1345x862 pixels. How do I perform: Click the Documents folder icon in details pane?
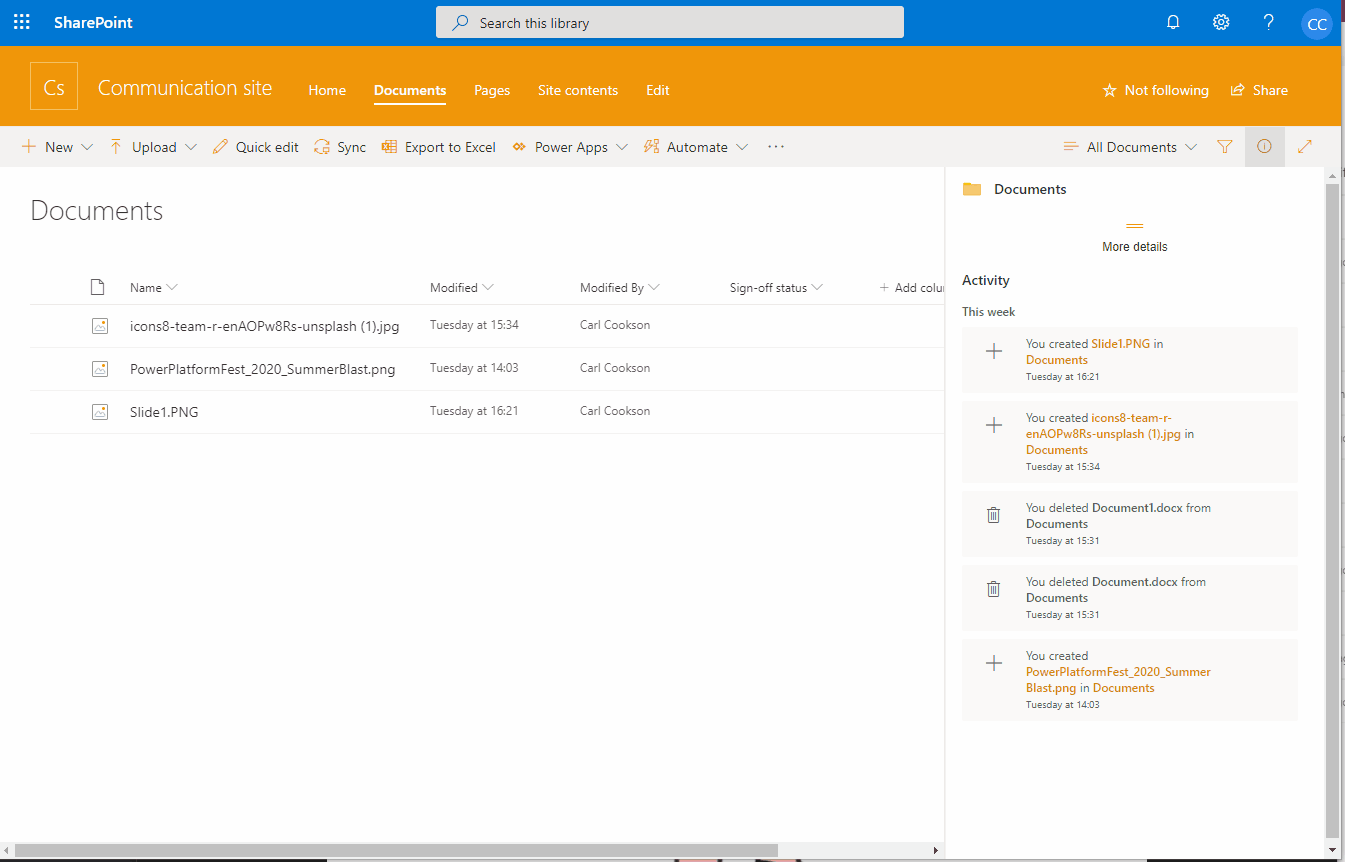click(x=972, y=189)
